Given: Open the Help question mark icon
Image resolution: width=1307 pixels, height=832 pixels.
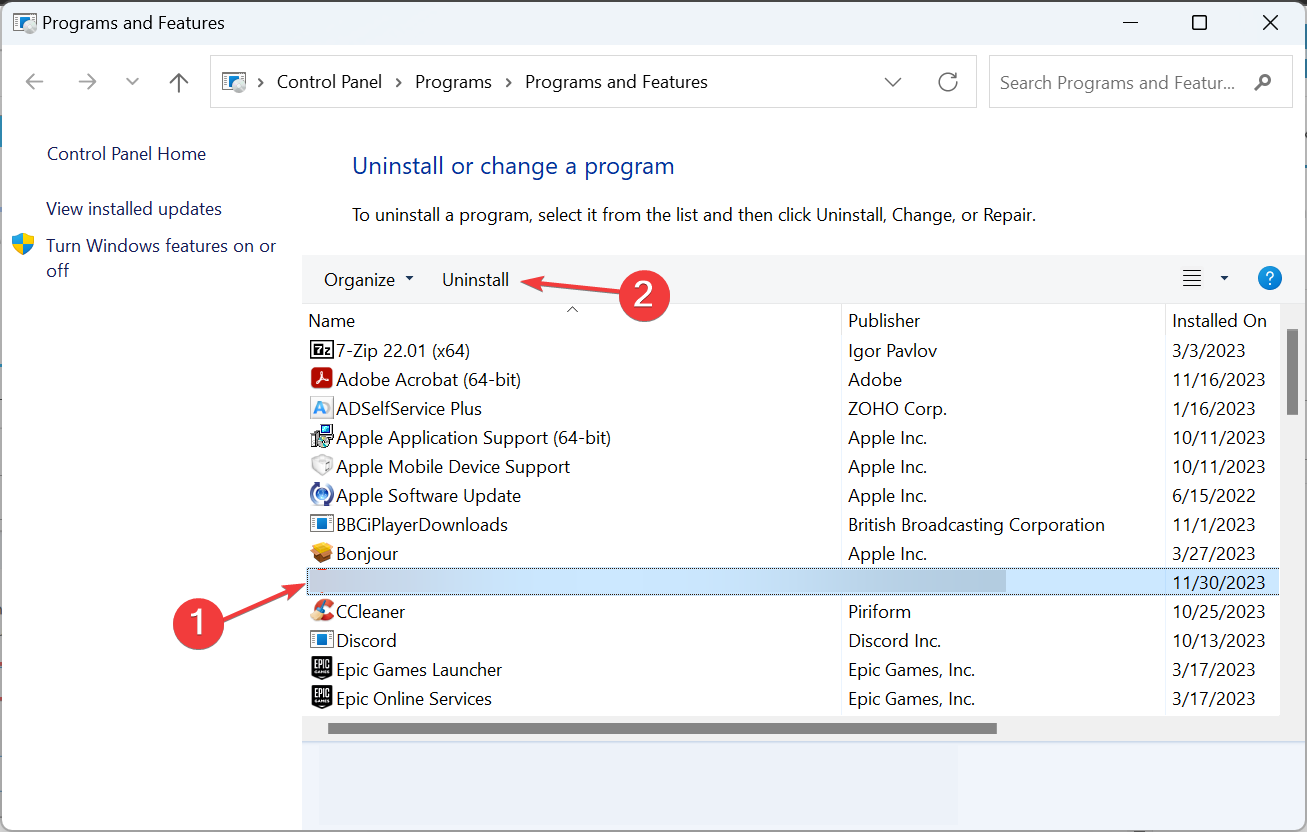Looking at the screenshot, I should click(1269, 279).
